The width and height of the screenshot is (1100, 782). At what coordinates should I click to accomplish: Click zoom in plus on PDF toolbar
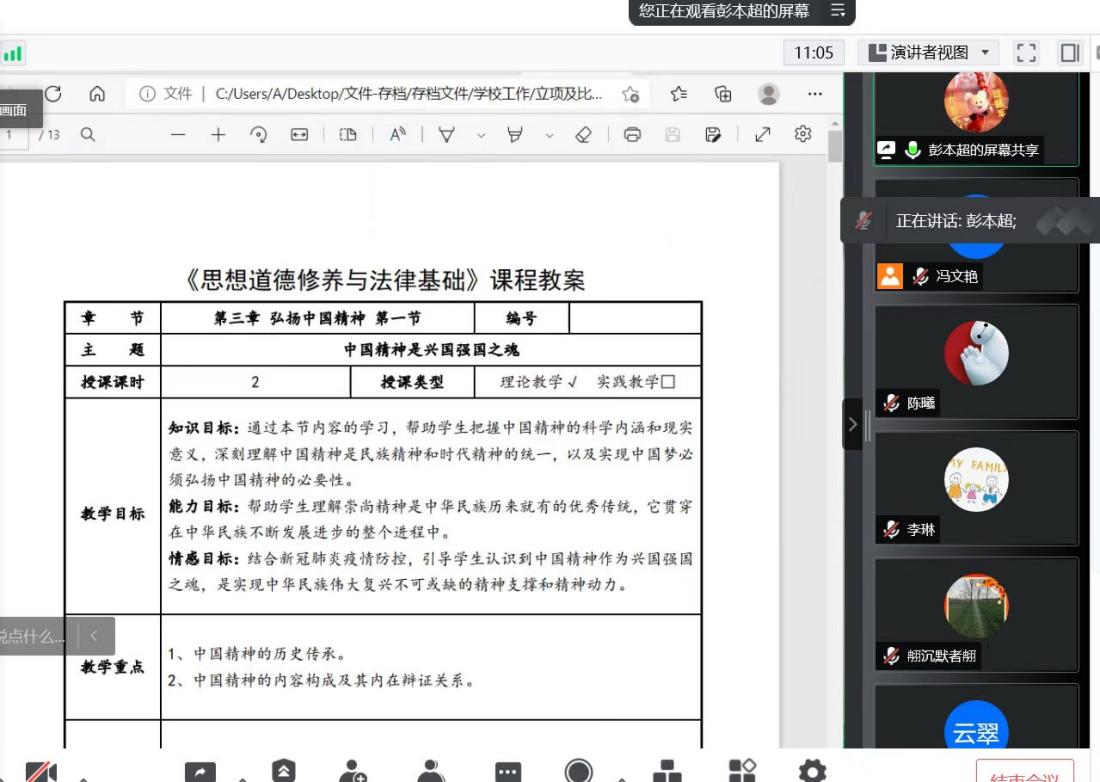click(218, 134)
